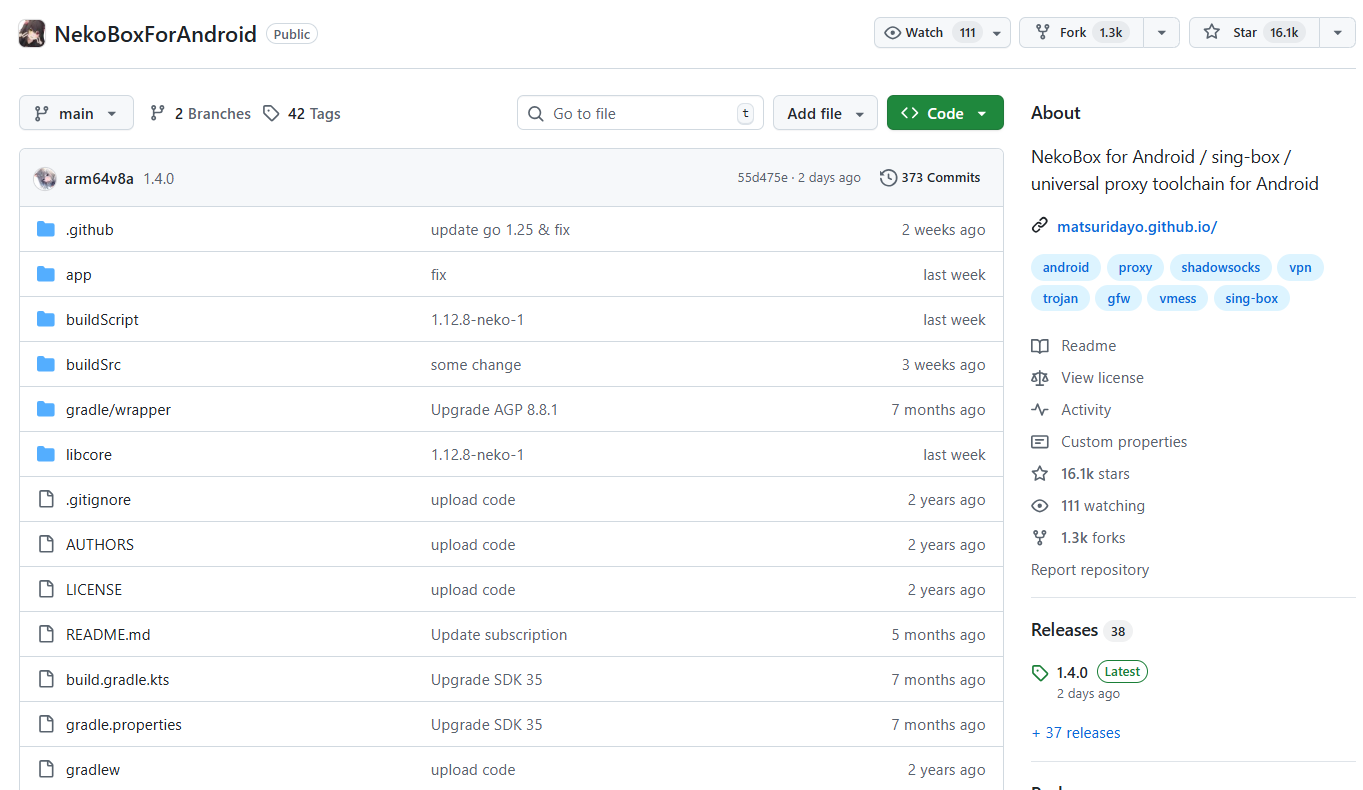1363x790 pixels.
Task: Open the Releases section heading
Action: 1064,630
